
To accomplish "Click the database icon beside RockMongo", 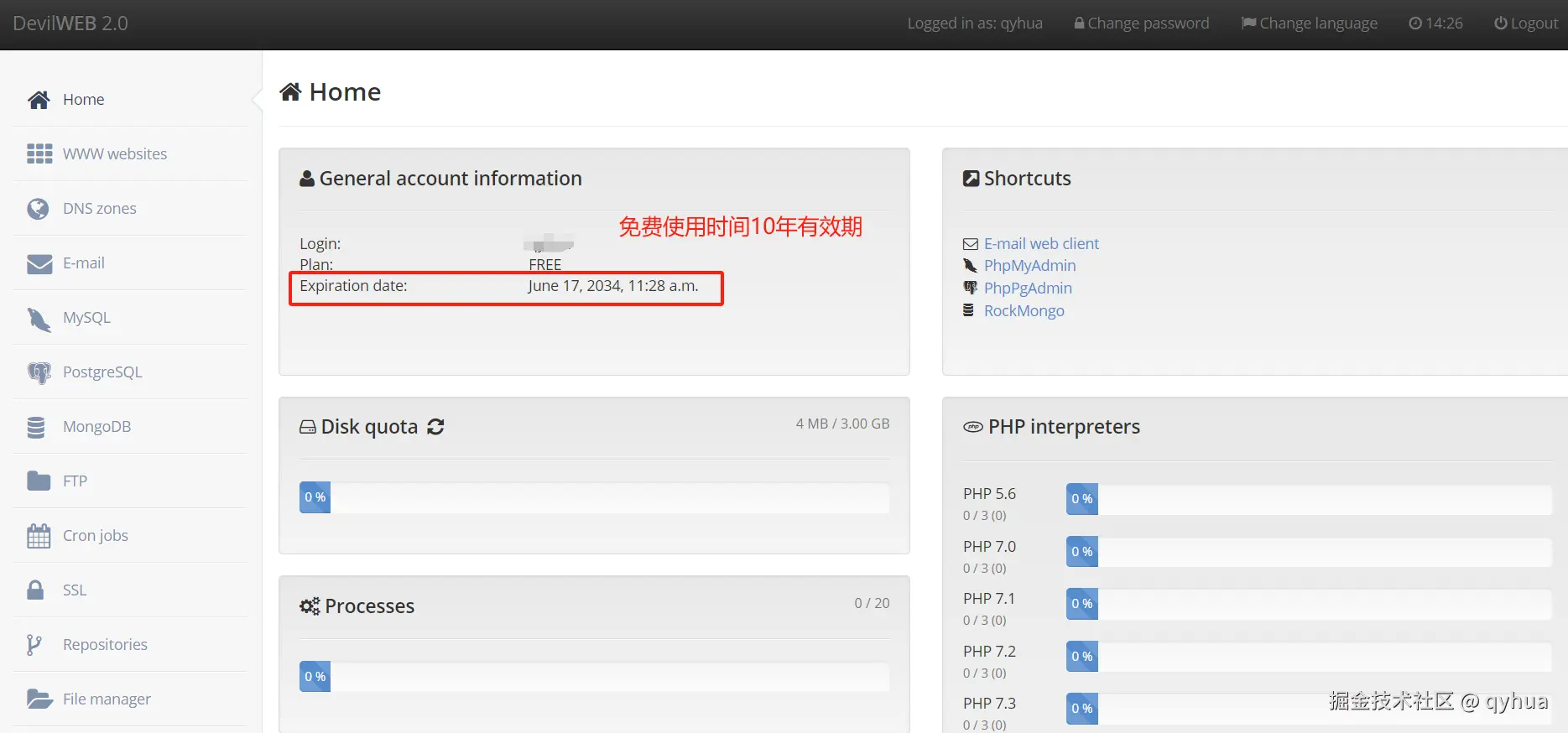I will 968,310.
